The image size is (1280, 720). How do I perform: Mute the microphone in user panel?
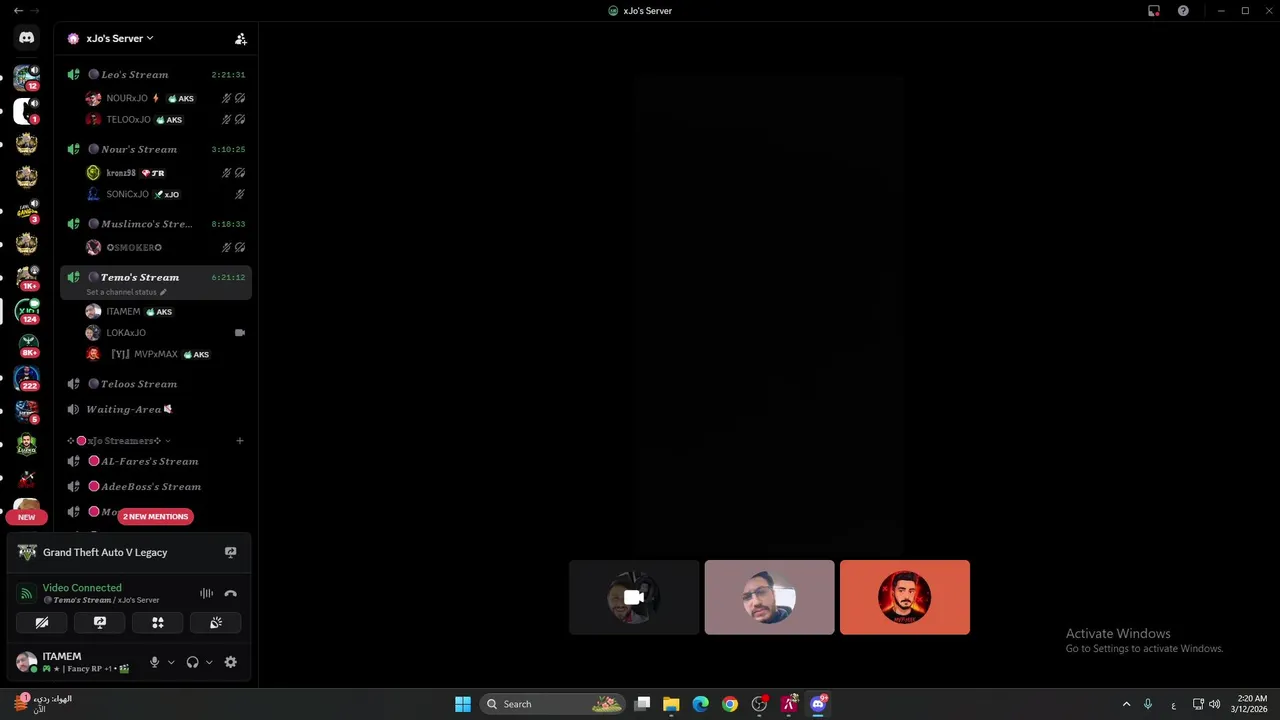(154, 662)
